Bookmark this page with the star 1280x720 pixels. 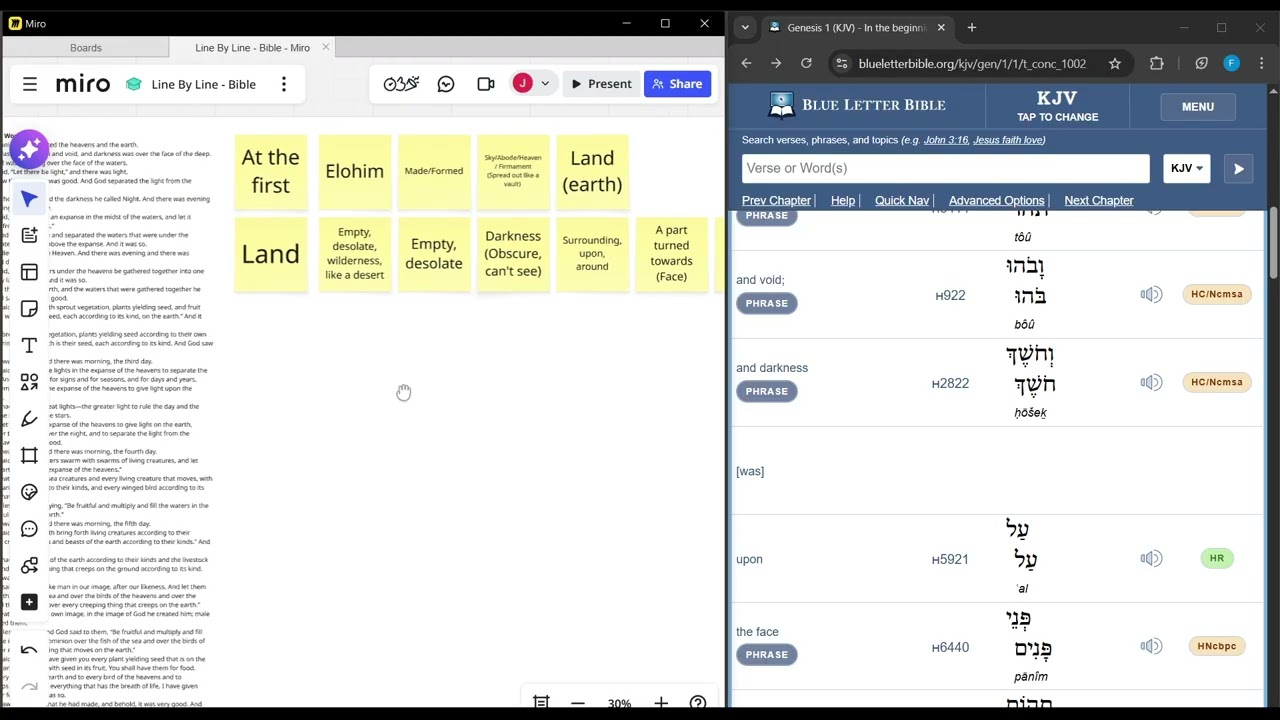[1114, 64]
